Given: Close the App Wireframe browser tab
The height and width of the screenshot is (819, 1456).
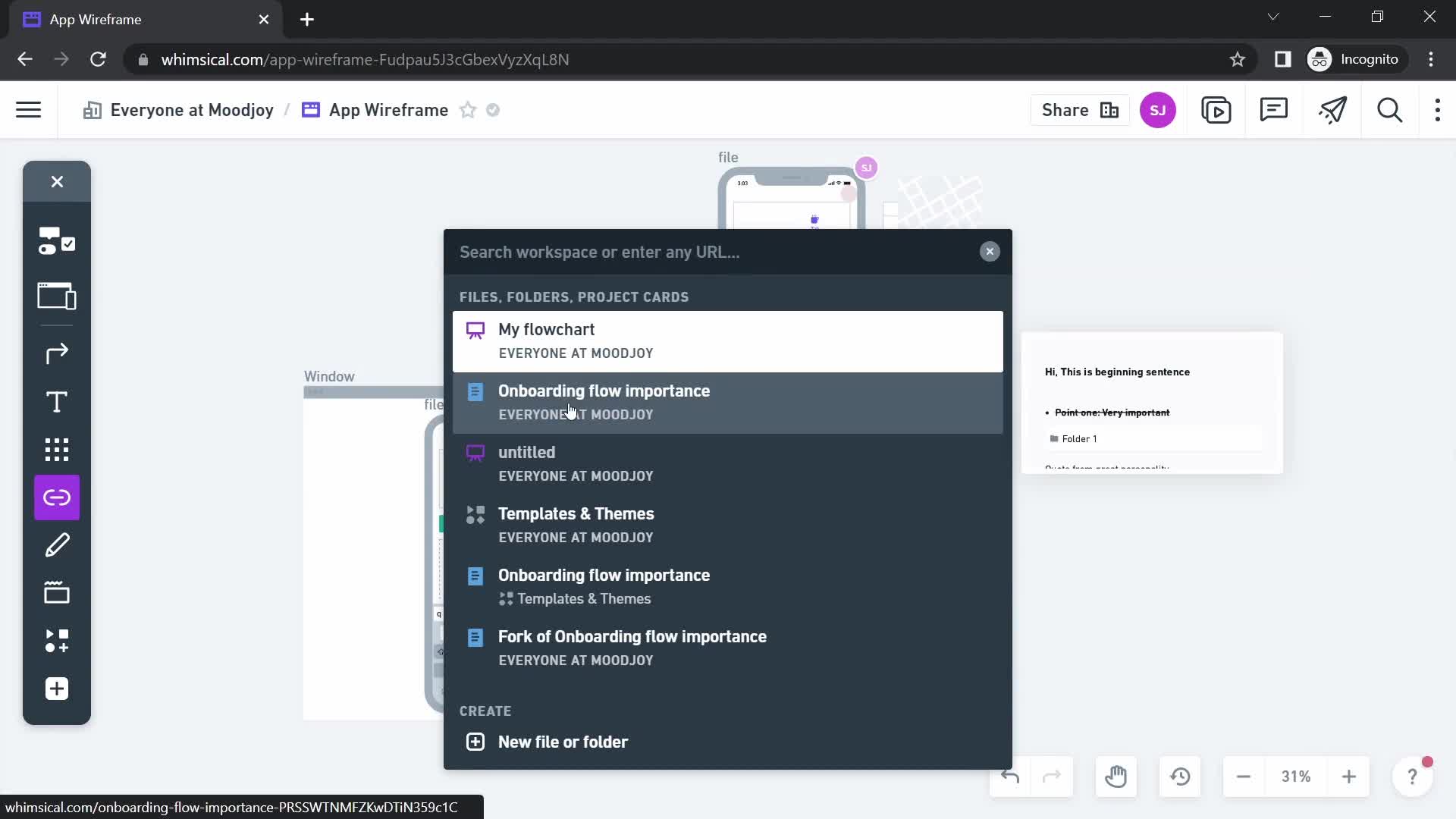Looking at the screenshot, I should click(x=264, y=20).
